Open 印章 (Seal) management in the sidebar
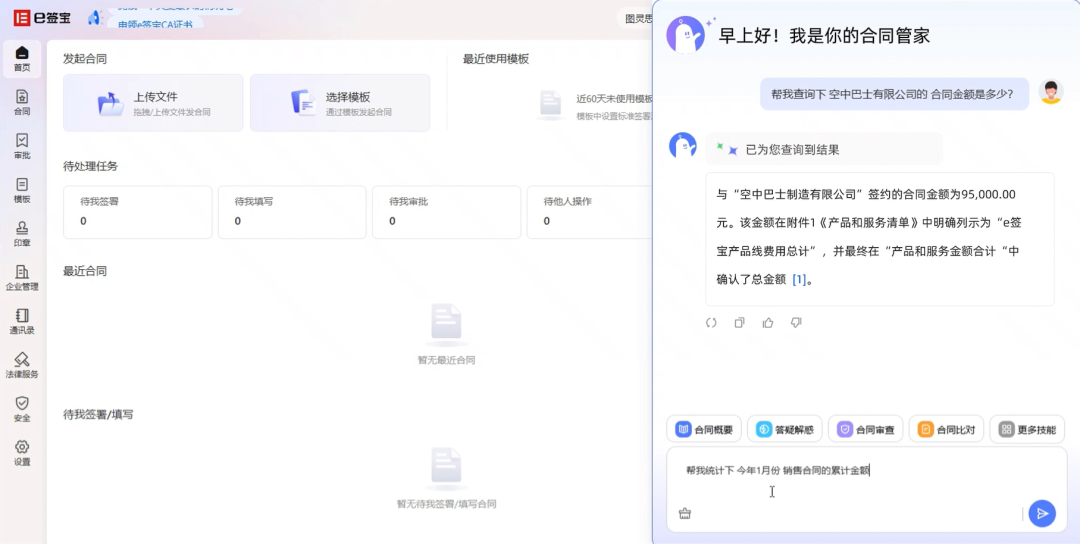The image size is (1080, 544). (22, 233)
